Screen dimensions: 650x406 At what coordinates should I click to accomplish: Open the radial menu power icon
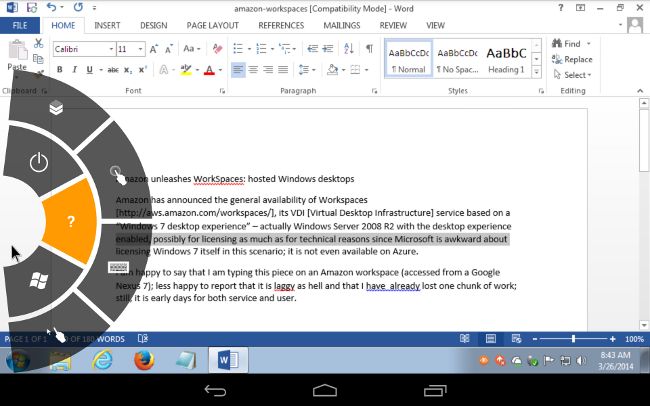[x=39, y=162]
